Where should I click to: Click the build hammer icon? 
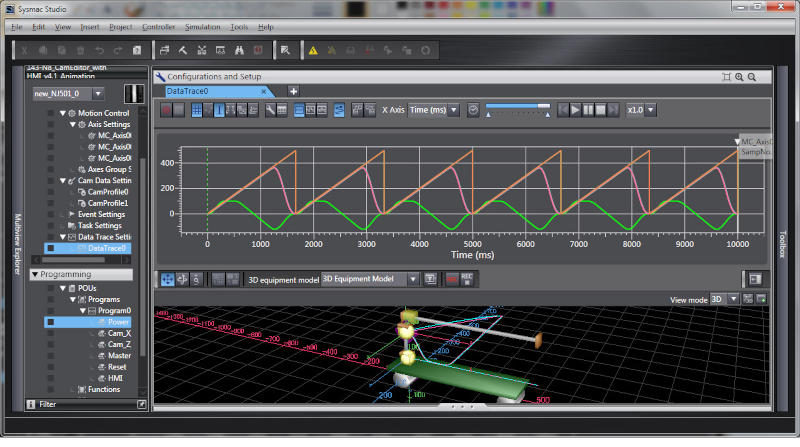coord(183,50)
